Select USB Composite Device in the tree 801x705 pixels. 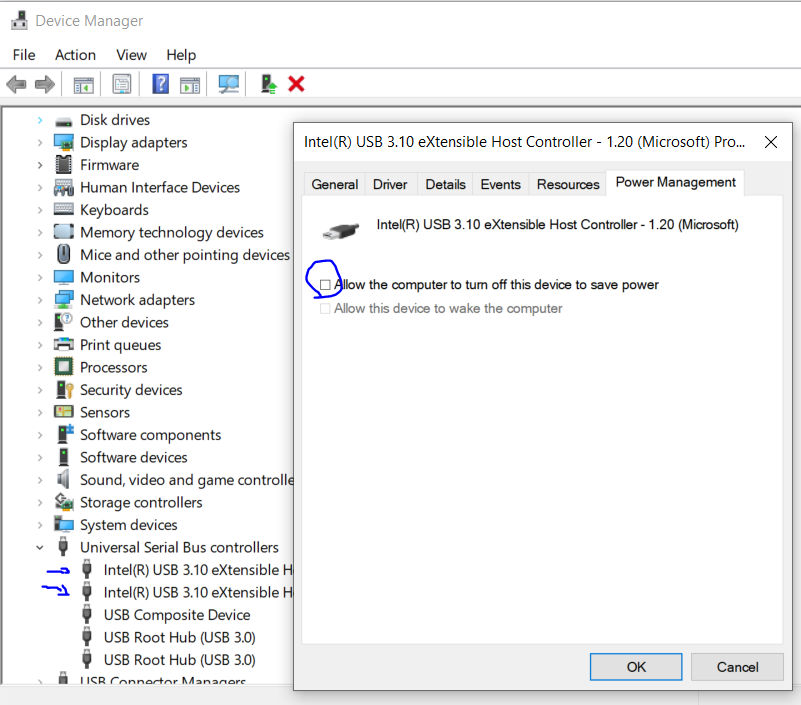tap(177, 615)
